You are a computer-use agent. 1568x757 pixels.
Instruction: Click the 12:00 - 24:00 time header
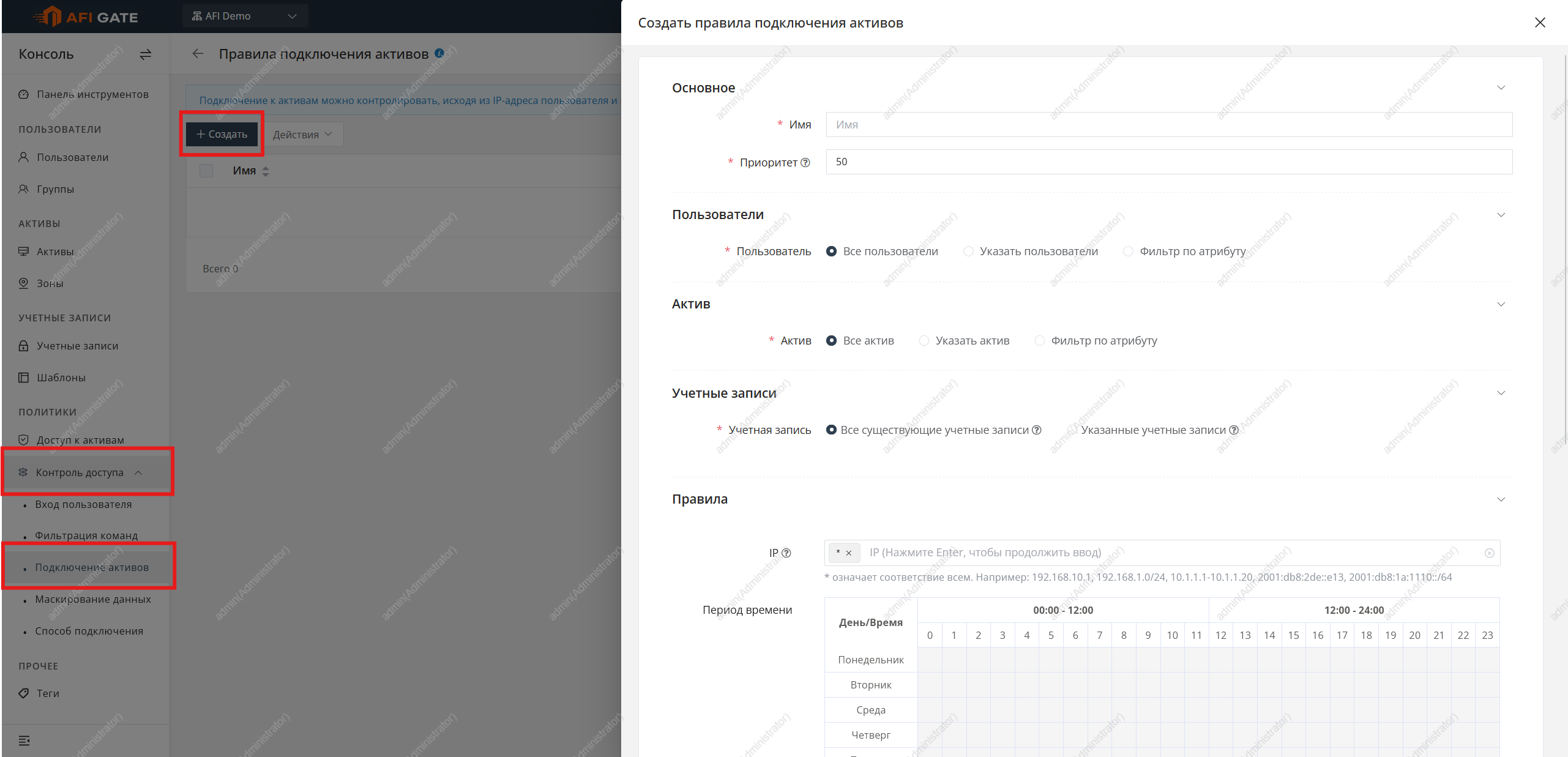(1354, 611)
